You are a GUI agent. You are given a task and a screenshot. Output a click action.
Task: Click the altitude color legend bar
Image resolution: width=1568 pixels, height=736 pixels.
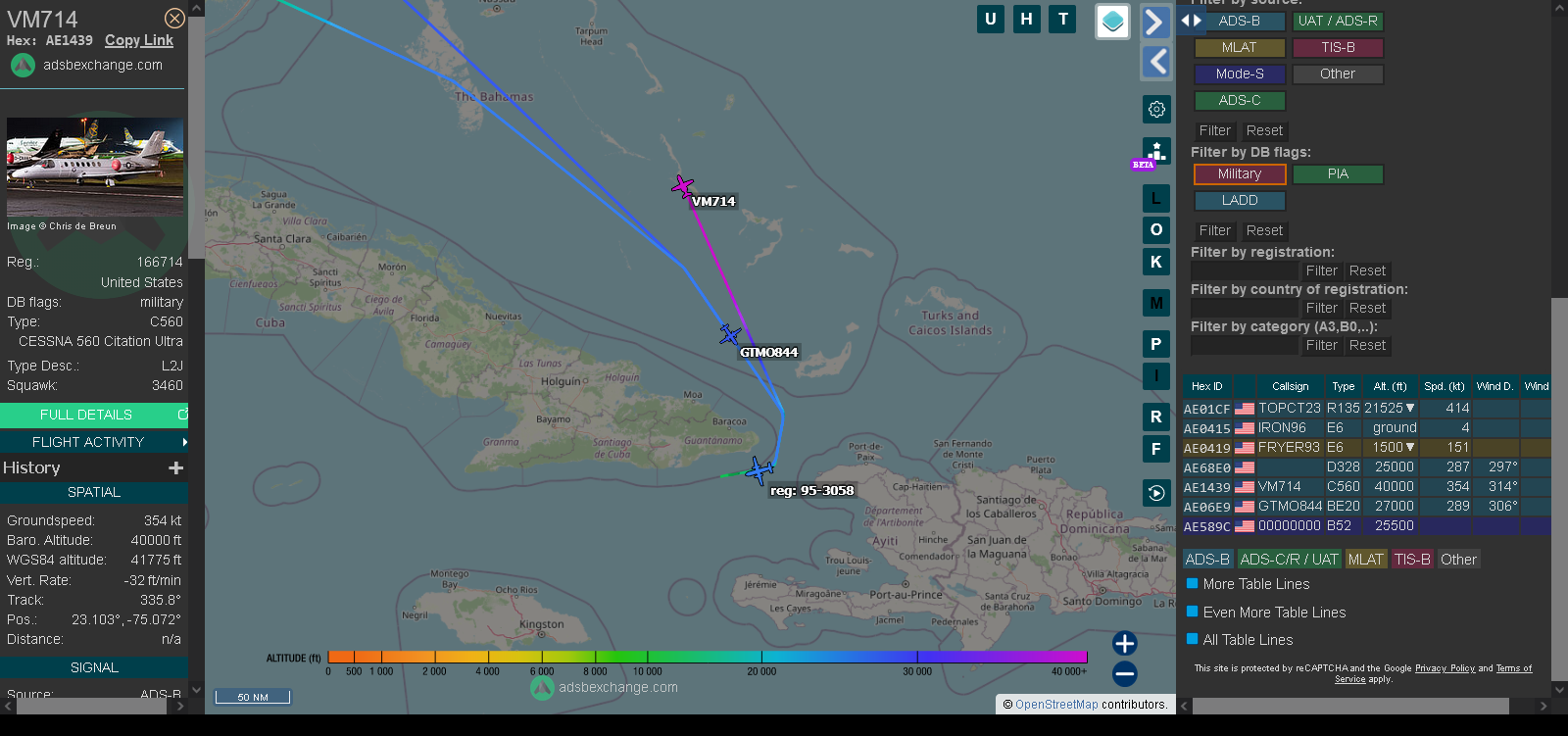(708, 657)
